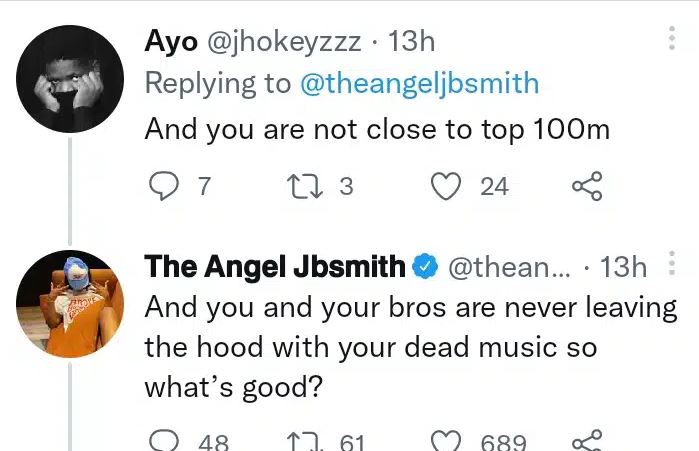
Task: Share Ayo's tweet
Action: 586,186
